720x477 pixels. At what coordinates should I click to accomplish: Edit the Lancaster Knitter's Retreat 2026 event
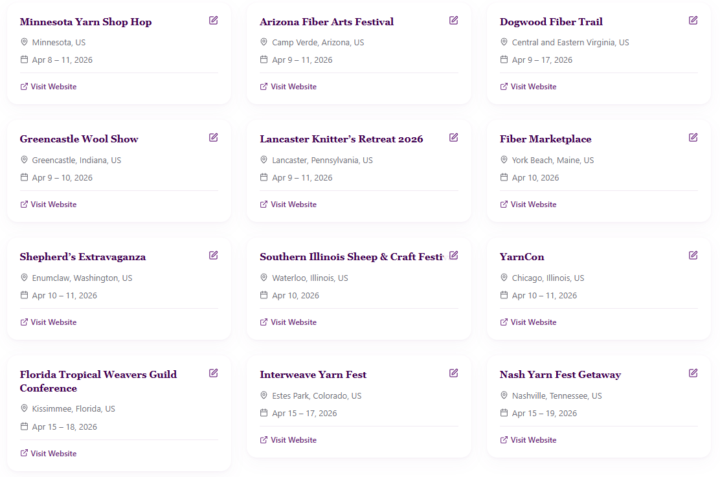pos(454,137)
